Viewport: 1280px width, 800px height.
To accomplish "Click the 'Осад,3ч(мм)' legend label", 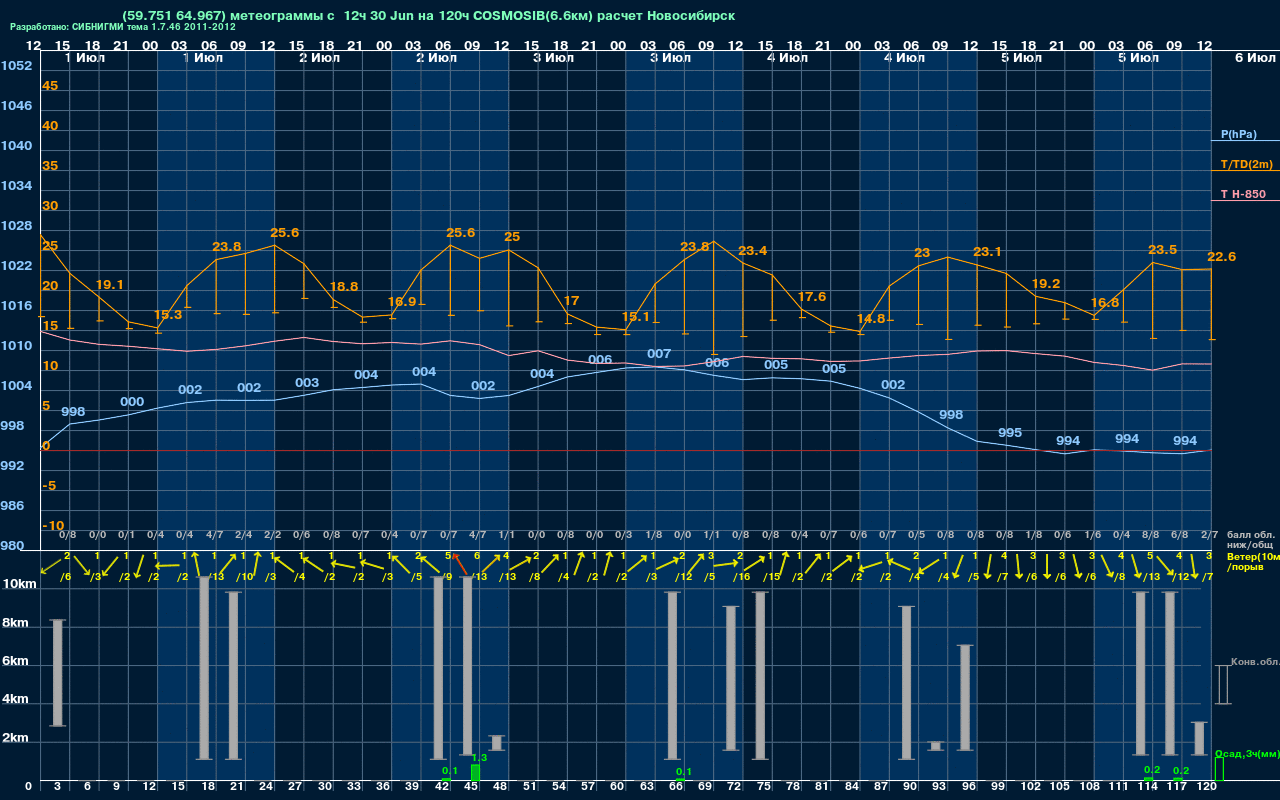I will [1245, 754].
